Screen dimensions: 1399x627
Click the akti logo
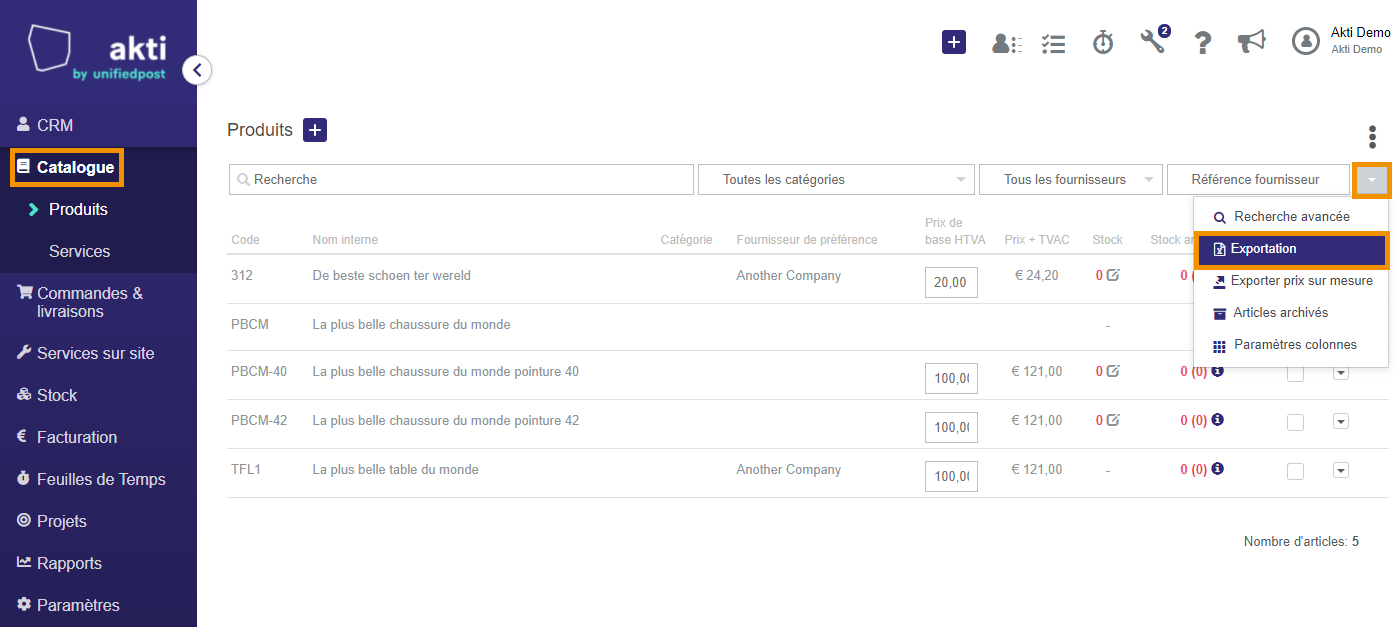[97, 54]
